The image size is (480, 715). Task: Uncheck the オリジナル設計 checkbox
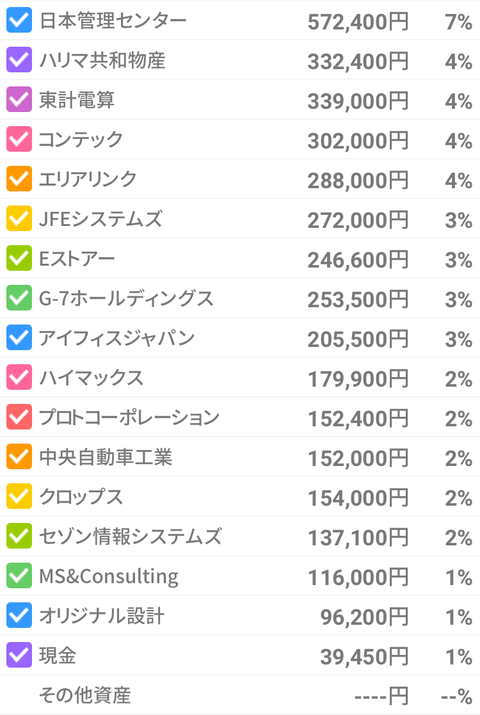tap(19, 615)
